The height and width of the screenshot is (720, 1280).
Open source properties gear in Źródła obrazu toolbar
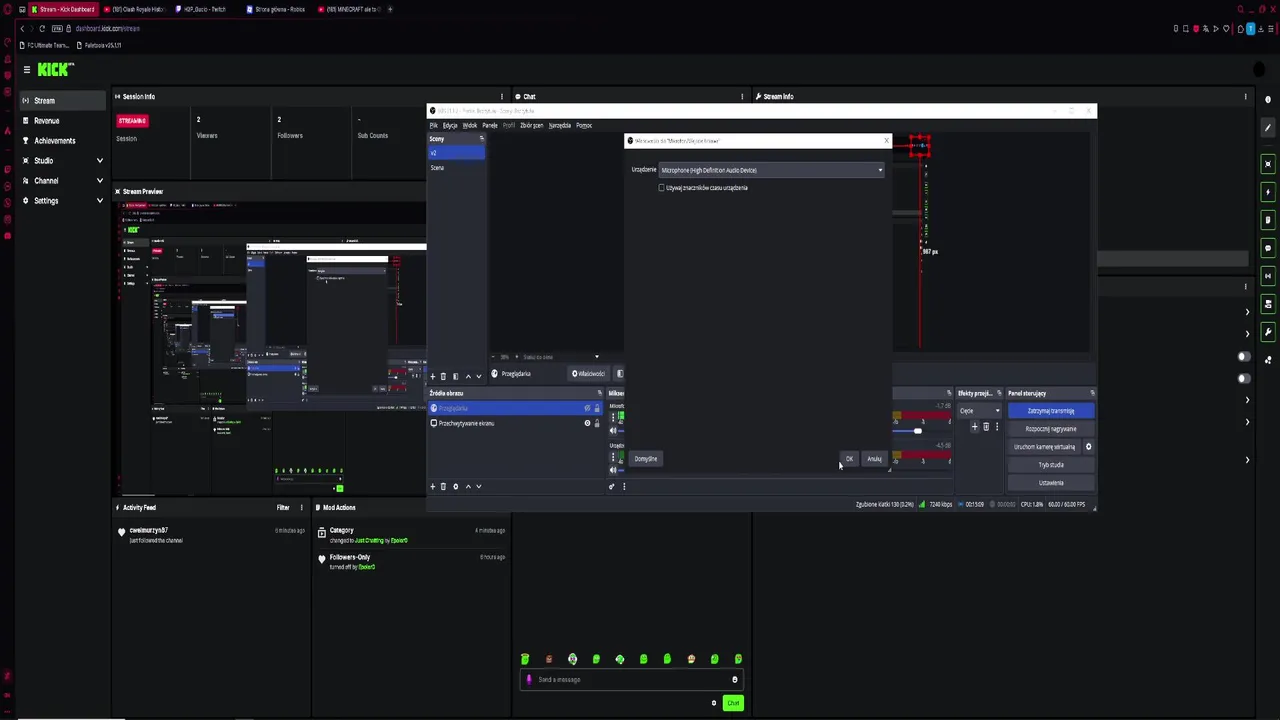(x=456, y=487)
